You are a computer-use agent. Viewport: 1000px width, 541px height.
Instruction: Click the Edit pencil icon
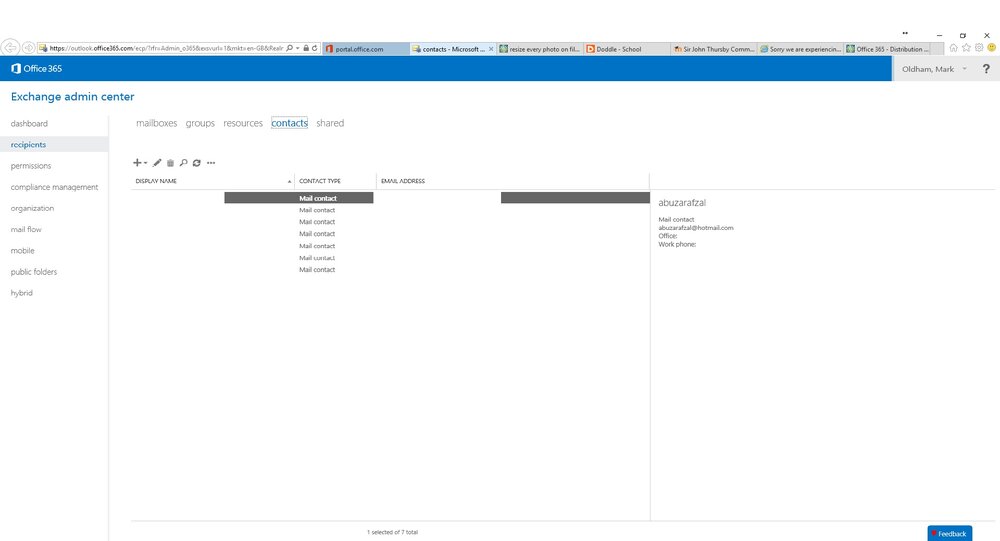[x=157, y=163]
